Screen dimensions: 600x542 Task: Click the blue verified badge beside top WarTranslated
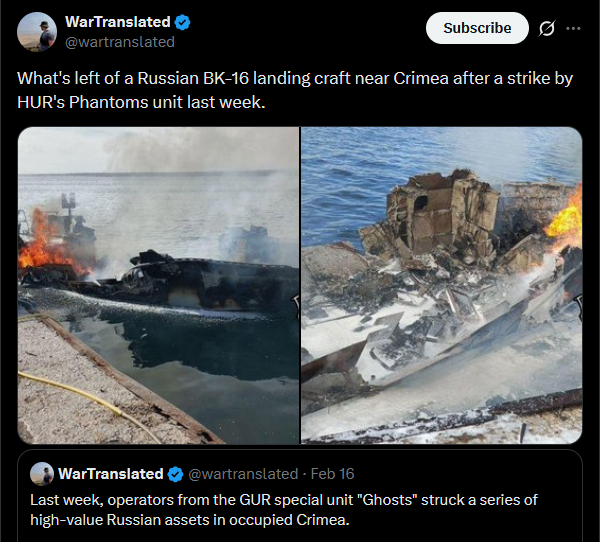point(183,22)
